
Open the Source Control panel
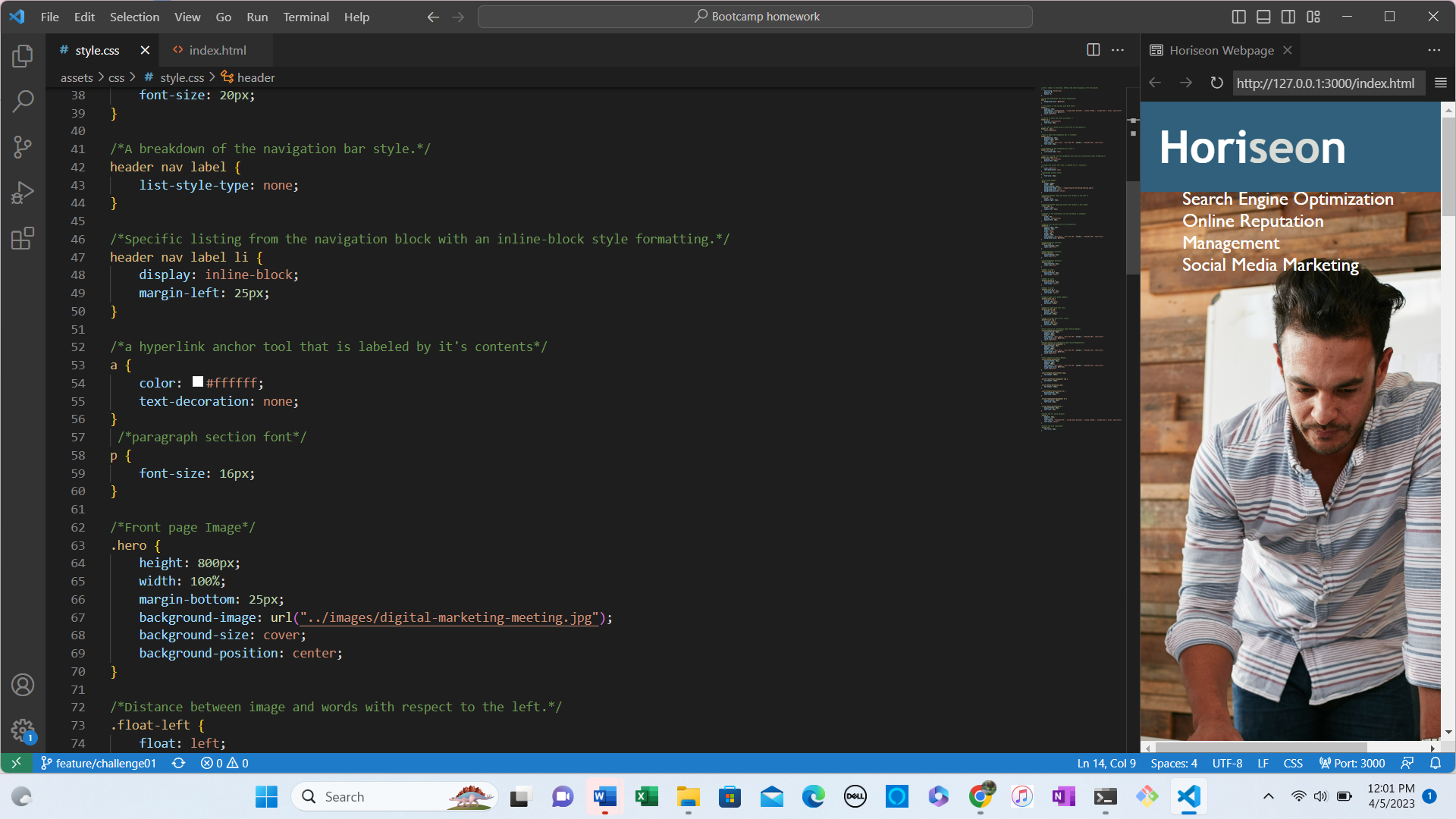[23, 146]
